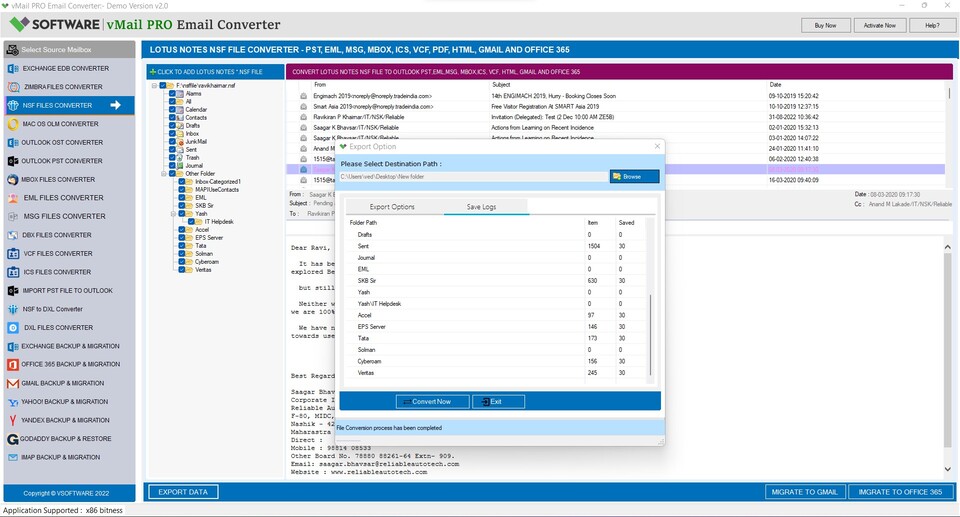Select the Journal folder in the tree
The image size is (960, 517).
click(194, 166)
